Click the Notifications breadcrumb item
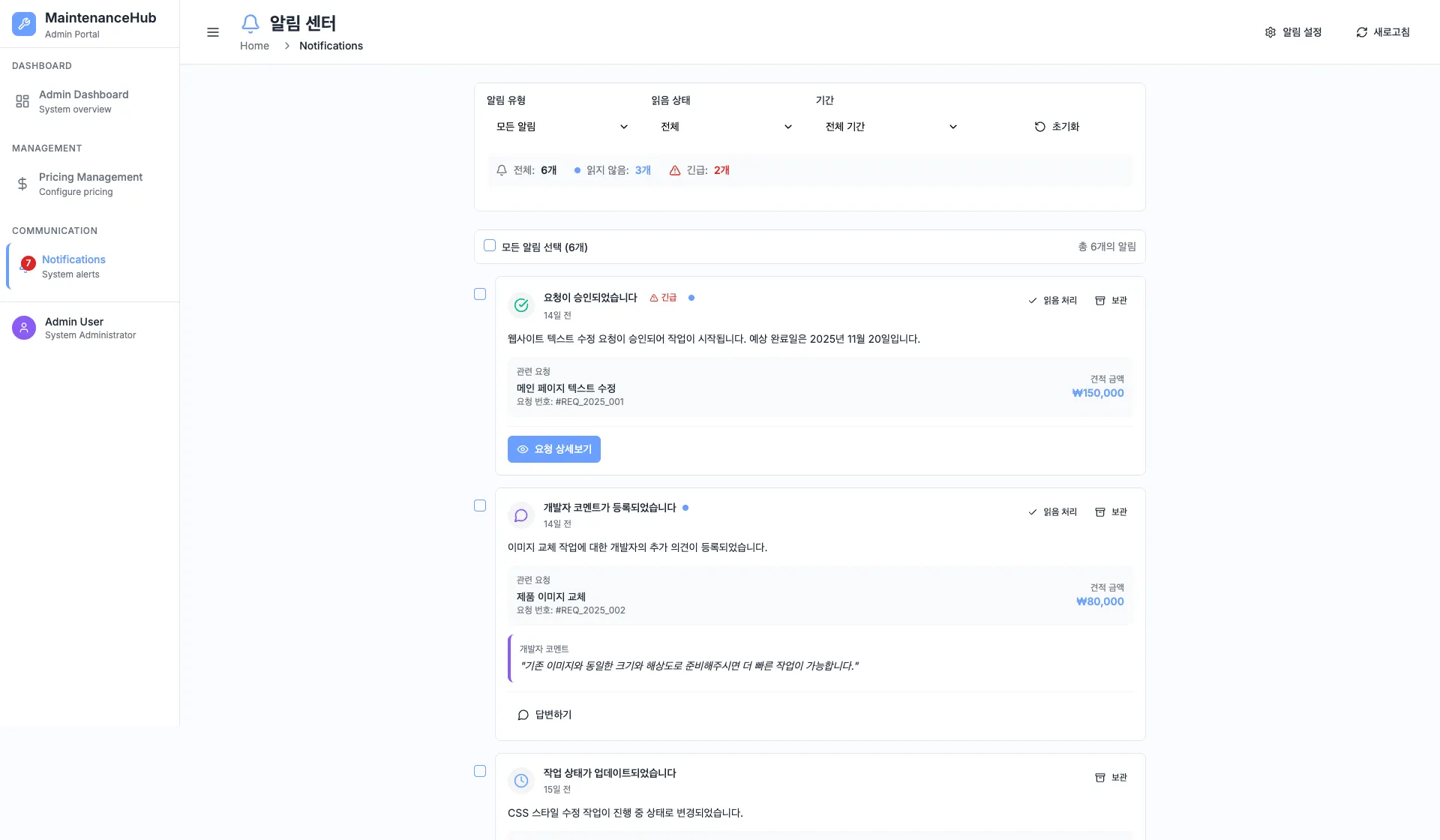Viewport: 1440px width, 840px height. 331,46
